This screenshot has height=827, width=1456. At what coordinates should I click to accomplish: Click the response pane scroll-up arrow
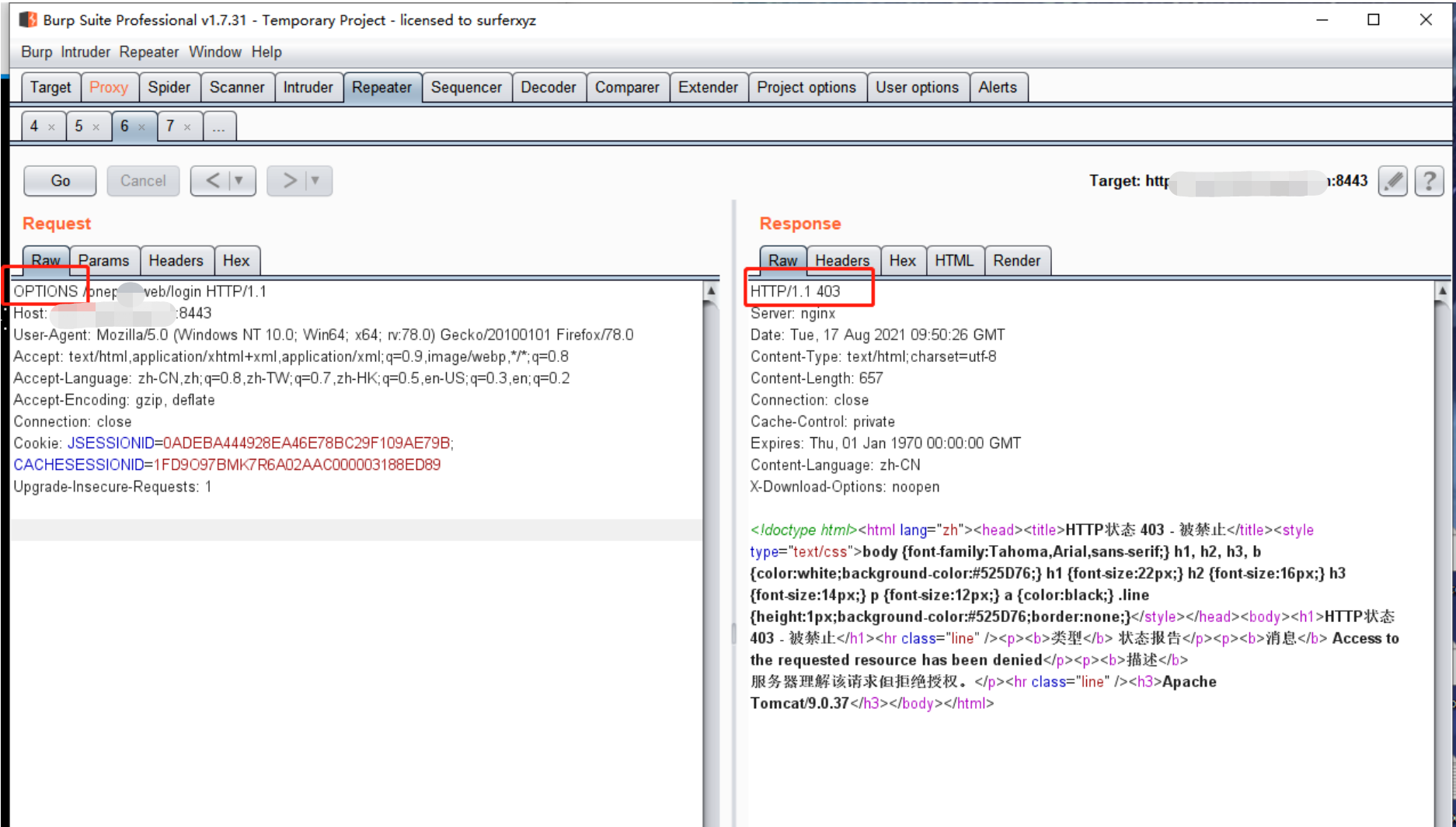pos(1442,290)
